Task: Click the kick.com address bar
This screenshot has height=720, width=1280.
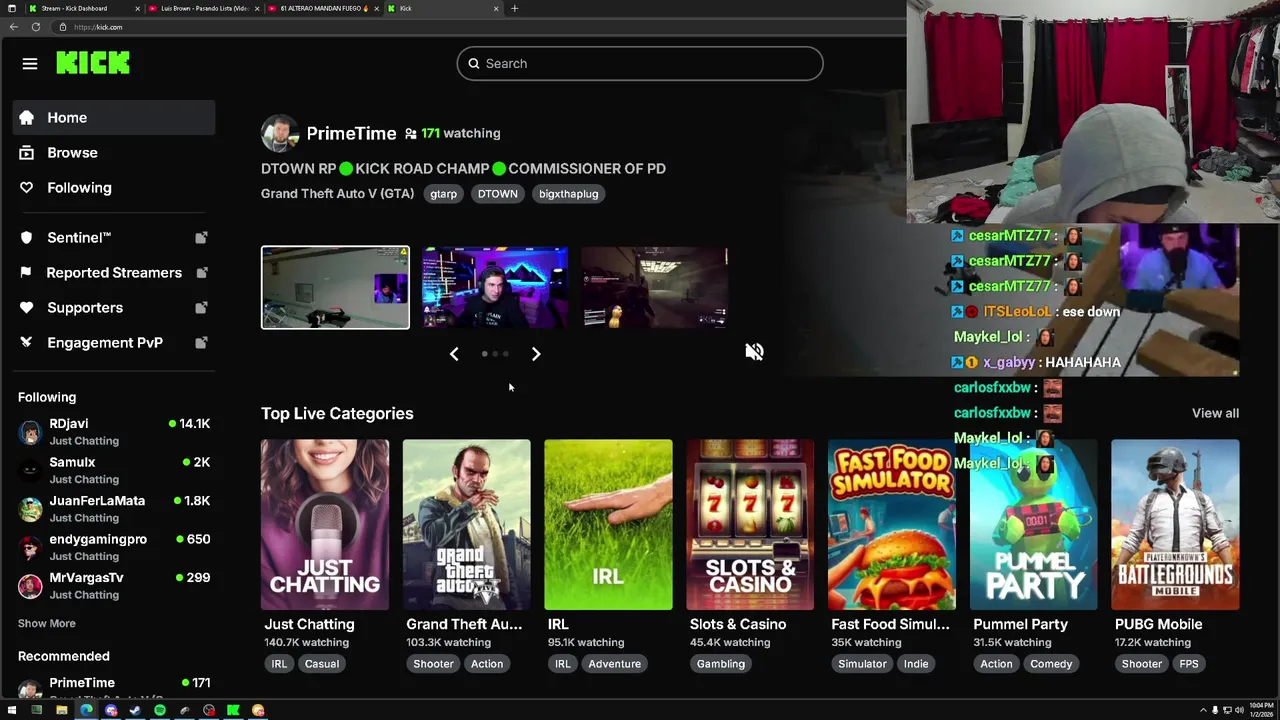Action: (x=480, y=27)
